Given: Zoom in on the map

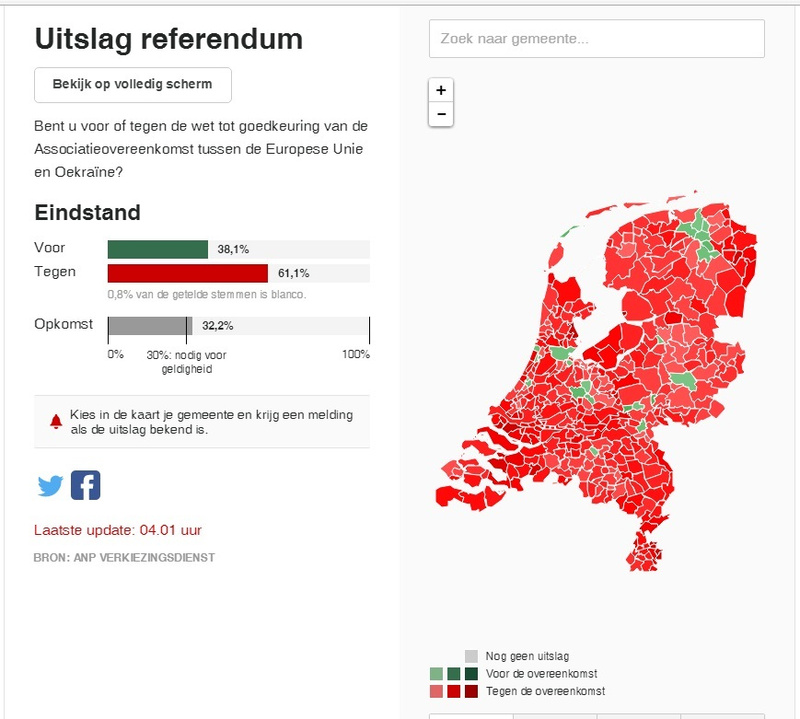Looking at the screenshot, I should pos(441,90).
